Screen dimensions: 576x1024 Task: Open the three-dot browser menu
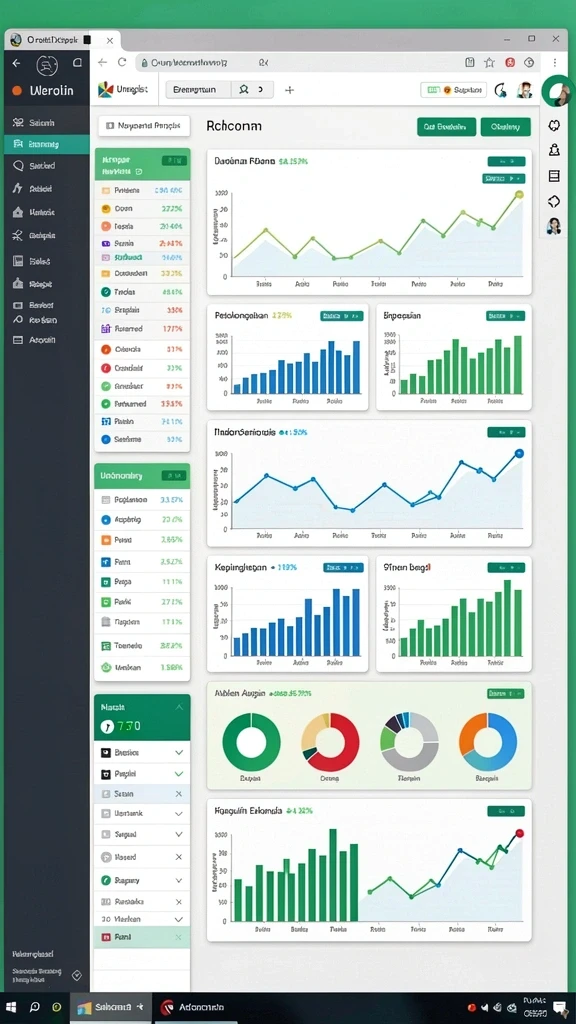[x=554, y=62]
